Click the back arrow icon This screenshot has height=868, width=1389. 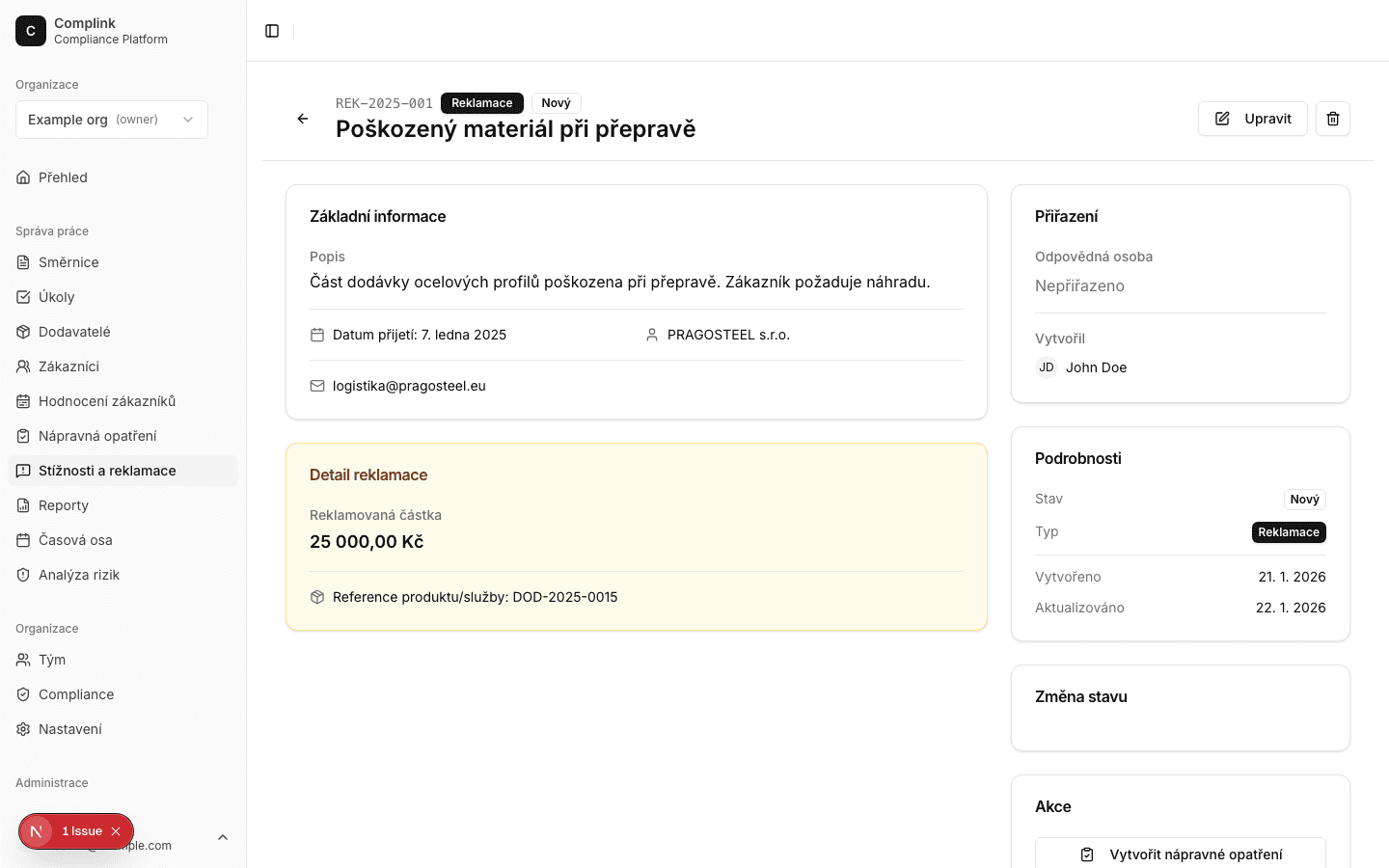click(303, 119)
